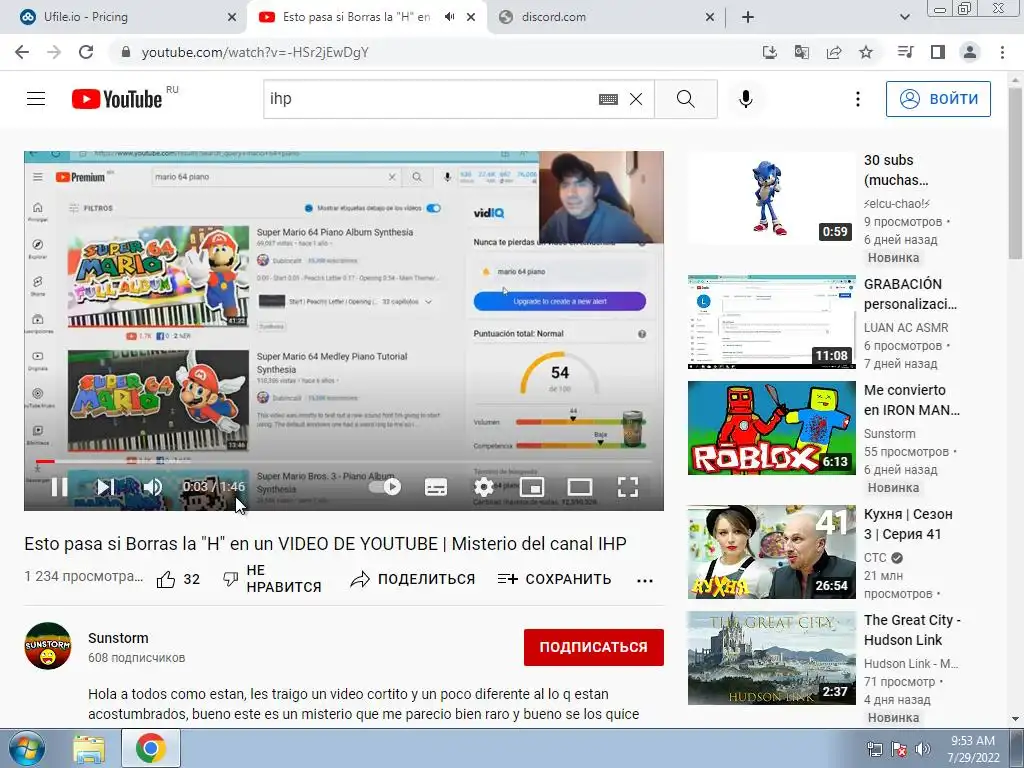The height and width of the screenshot is (768, 1024).
Task: Open Sunstorm channel name link
Action: click(118, 638)
